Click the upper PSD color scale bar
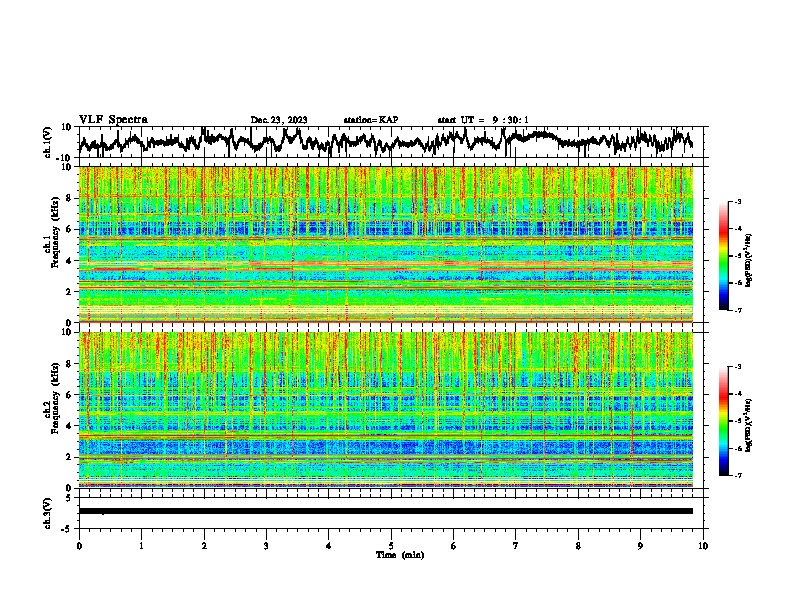This screenshot has height=612, width=792. coord(723,256)
